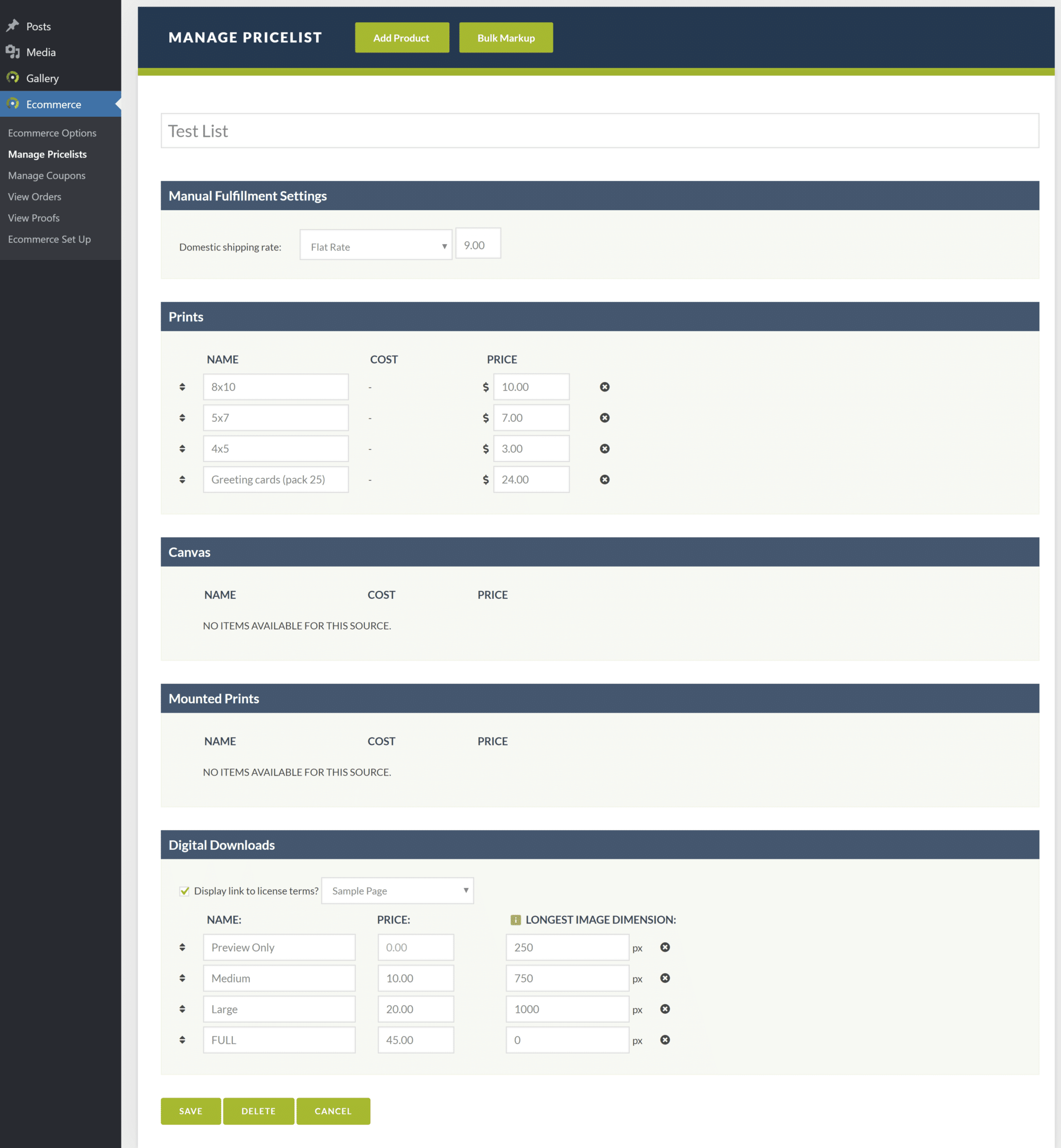This screenshot has height=1148, width=1061.
Task: Click reorder handle for FULL download
Action: [182, 1040]
